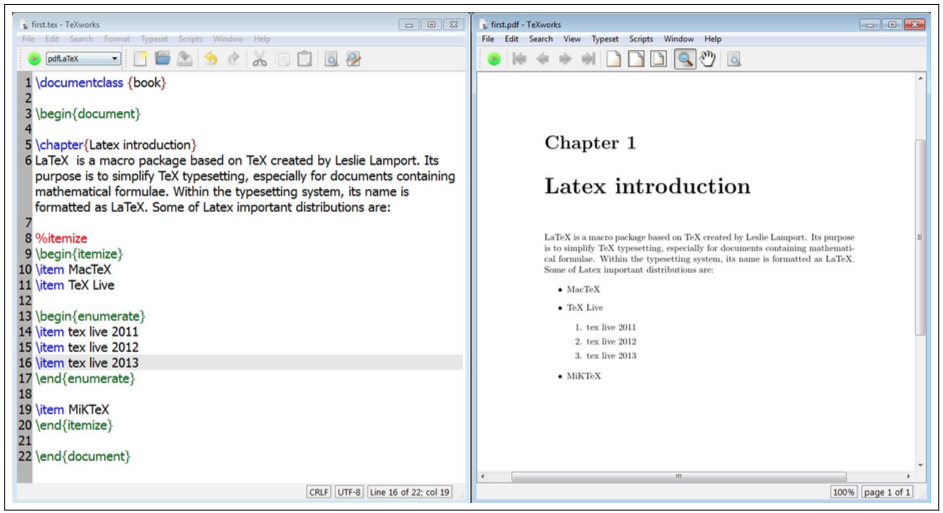943x513 pixels.
Task: Click the 100% zoom indicator in status bar
Action: (x=843, y=492)
